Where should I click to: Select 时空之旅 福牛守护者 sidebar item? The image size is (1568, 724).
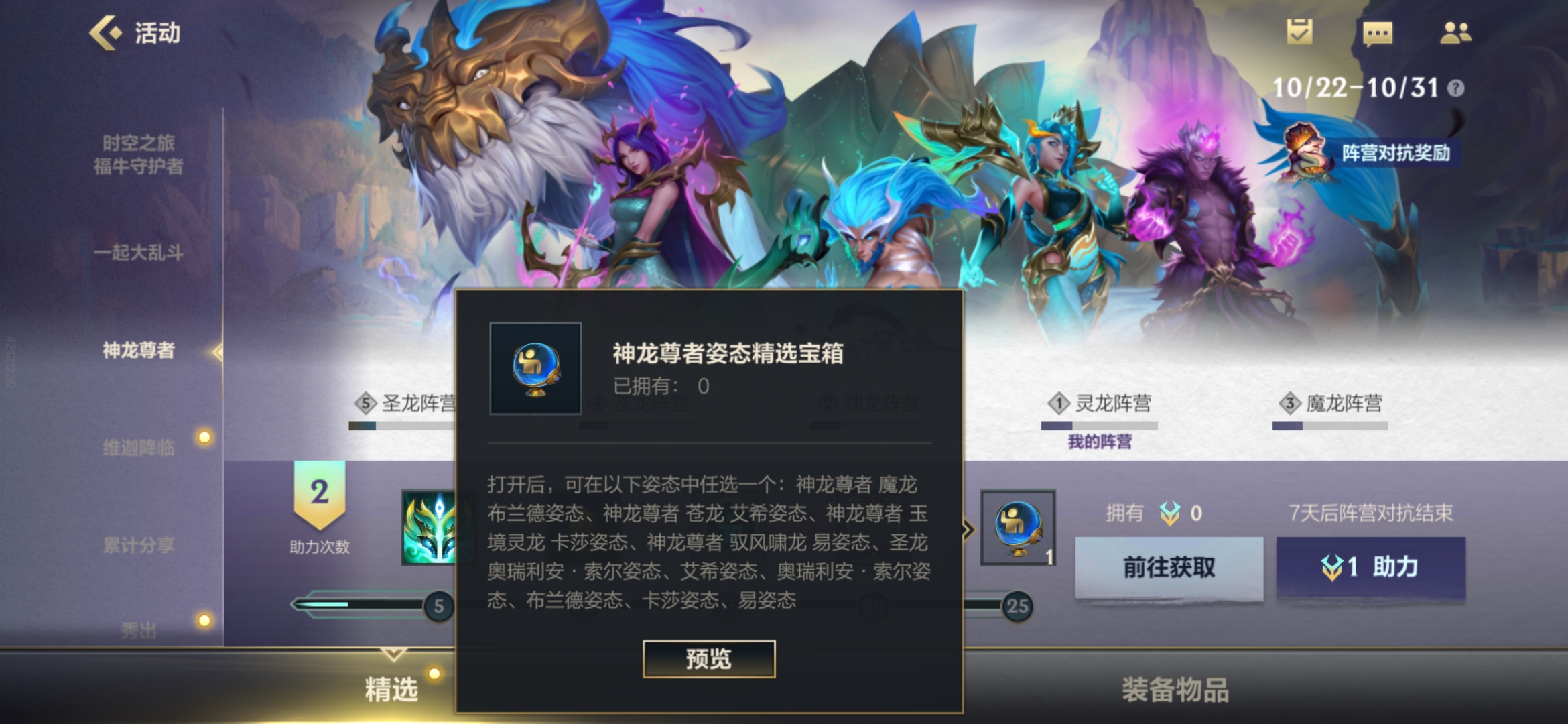point(139,154)
